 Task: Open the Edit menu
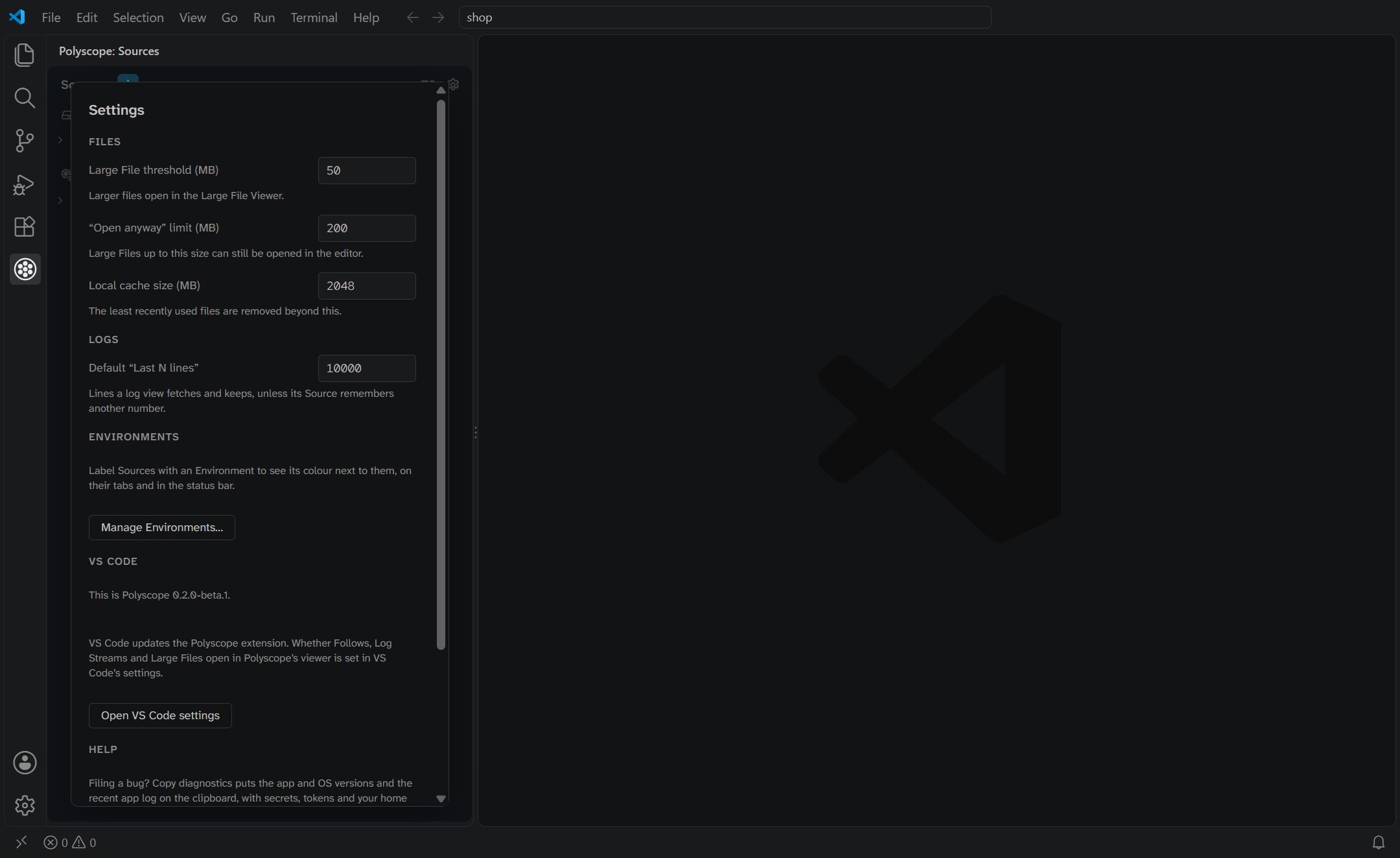pos(87,18)
